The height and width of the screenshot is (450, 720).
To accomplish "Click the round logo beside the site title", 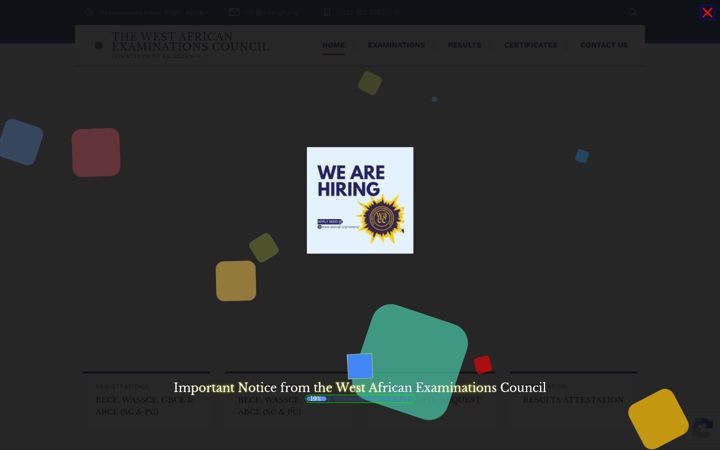I will [98, 45].
